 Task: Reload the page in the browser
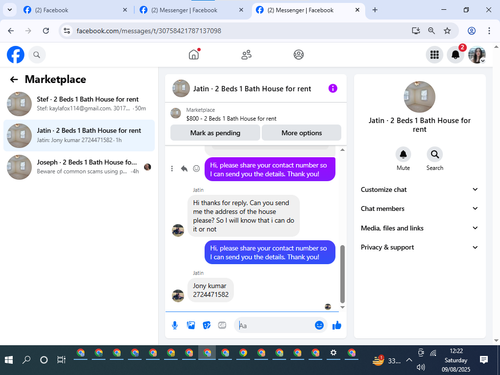pyautogui.click(x=46, y=31)
